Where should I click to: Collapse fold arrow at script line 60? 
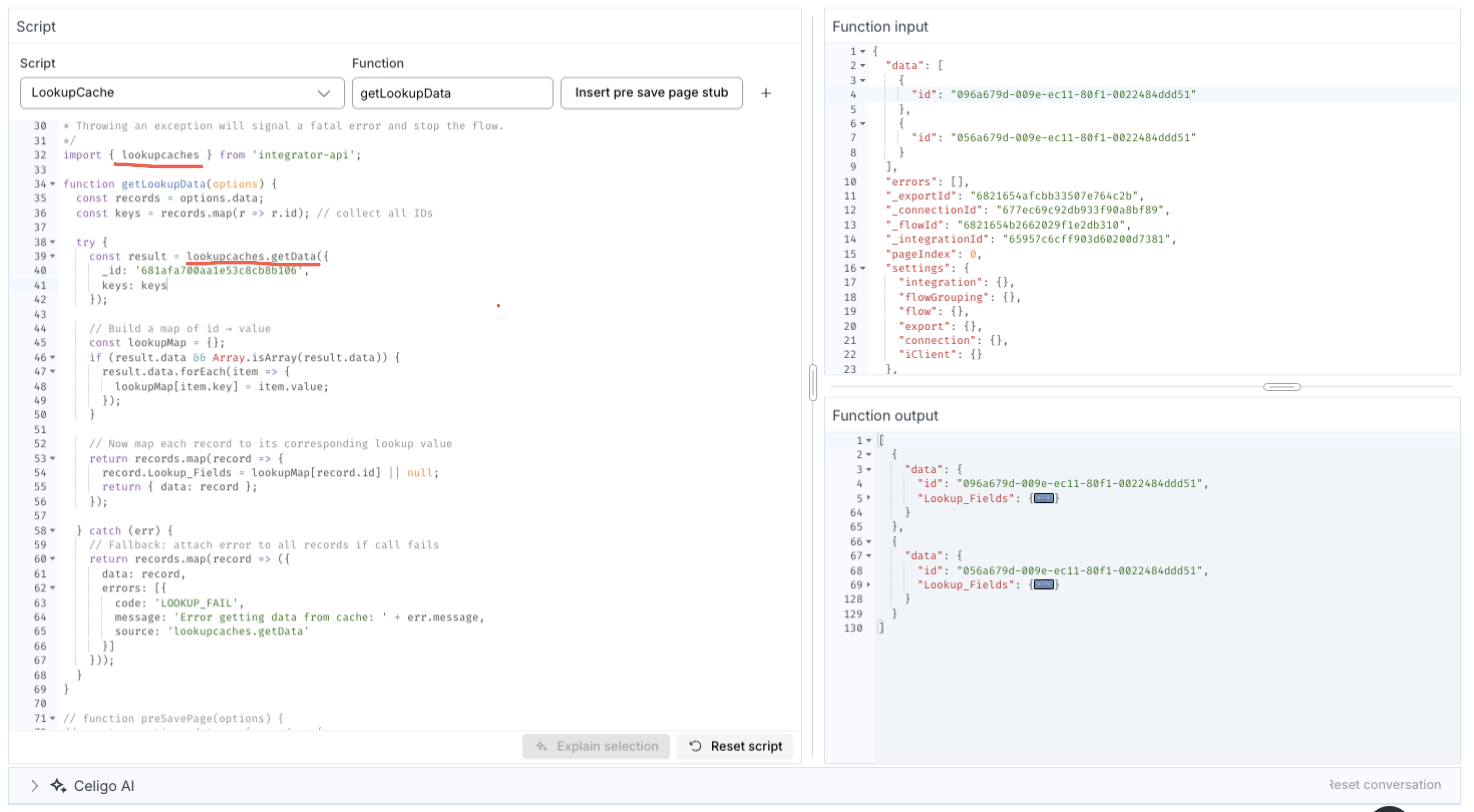53,559
